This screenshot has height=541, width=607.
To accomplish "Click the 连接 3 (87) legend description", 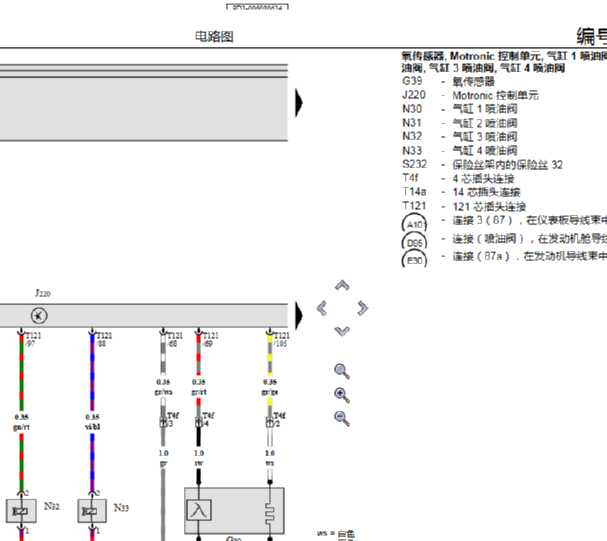I will coord(530,220).
